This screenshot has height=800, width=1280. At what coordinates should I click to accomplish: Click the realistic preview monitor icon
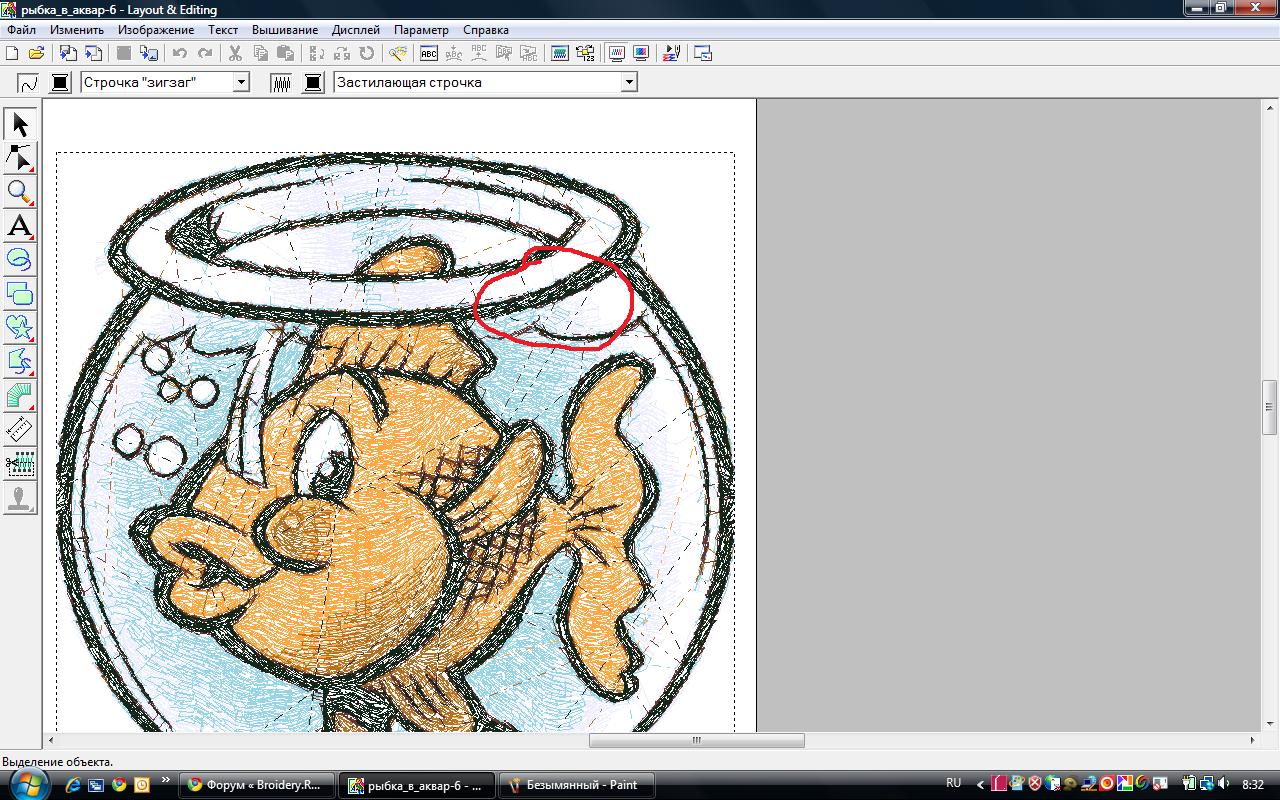pos(641,54)
